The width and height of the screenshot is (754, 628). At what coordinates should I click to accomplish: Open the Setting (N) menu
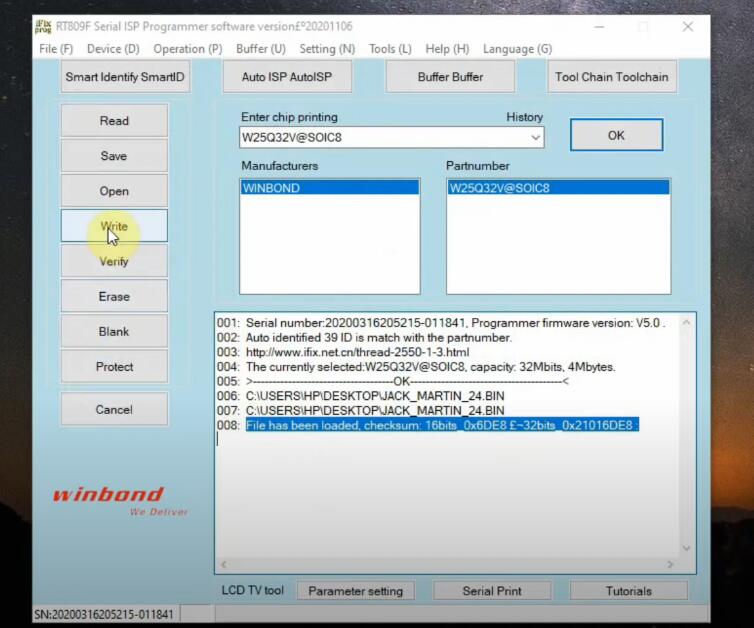[x=327, y=49]
